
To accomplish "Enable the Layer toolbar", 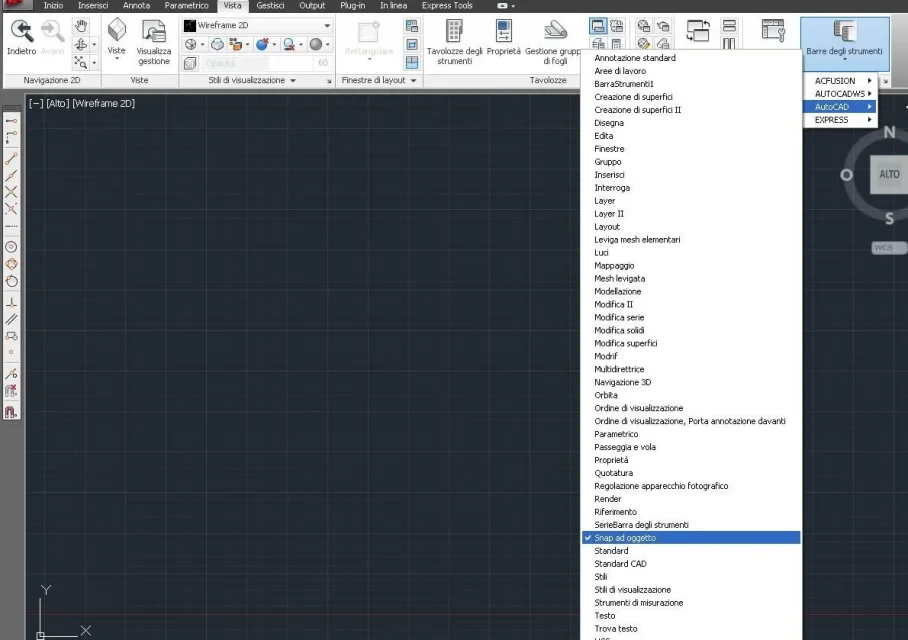I will click(691, 200).
